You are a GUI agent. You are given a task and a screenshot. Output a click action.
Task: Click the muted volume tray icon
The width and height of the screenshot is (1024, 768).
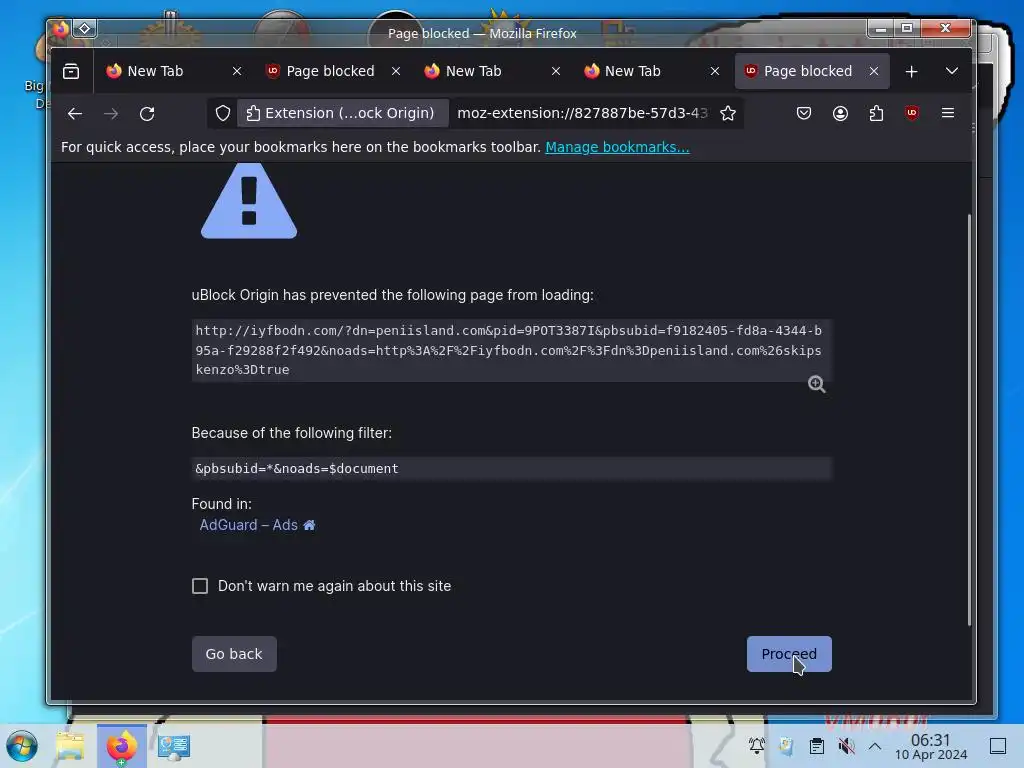846,746
